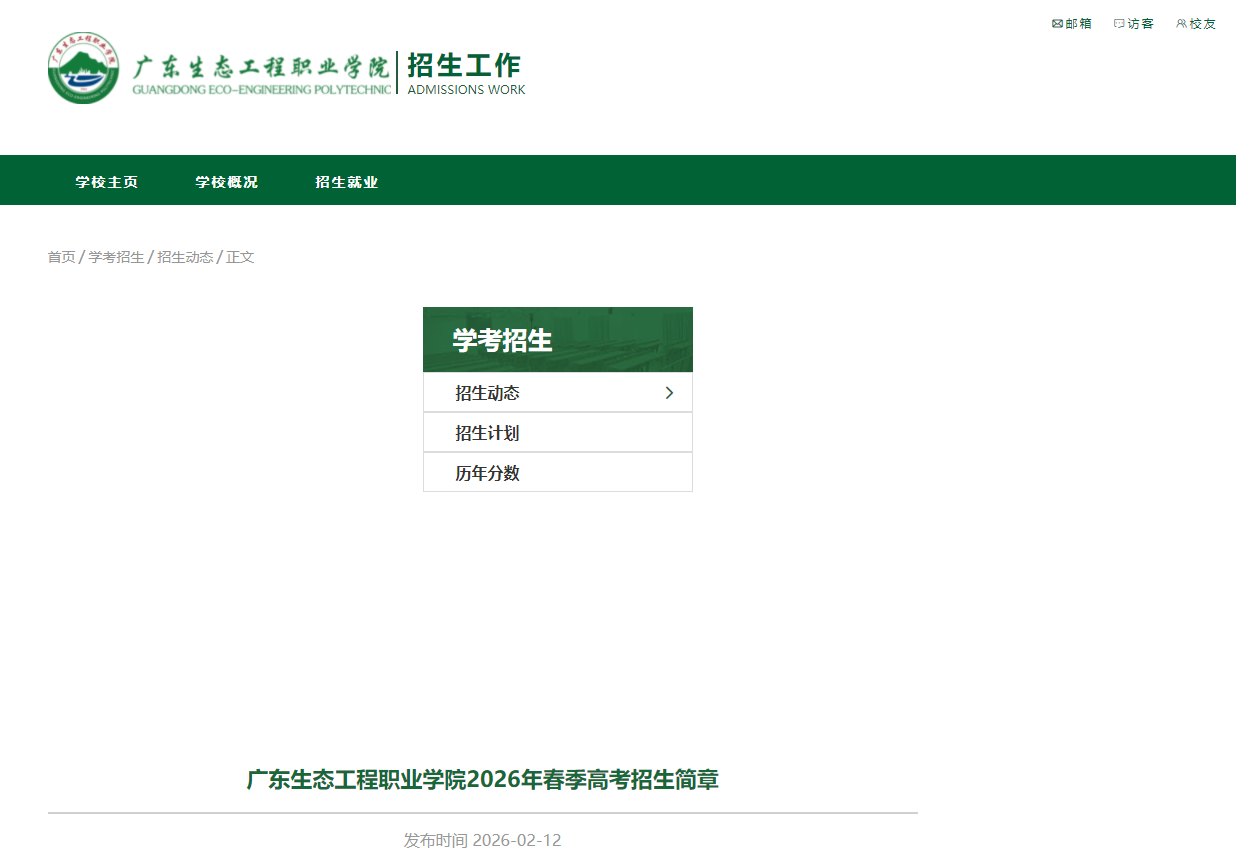This screenshot has width=1236, height=867.
Task: Open visitor services via the 访客 chat icon
Action: coord(1119,23)
